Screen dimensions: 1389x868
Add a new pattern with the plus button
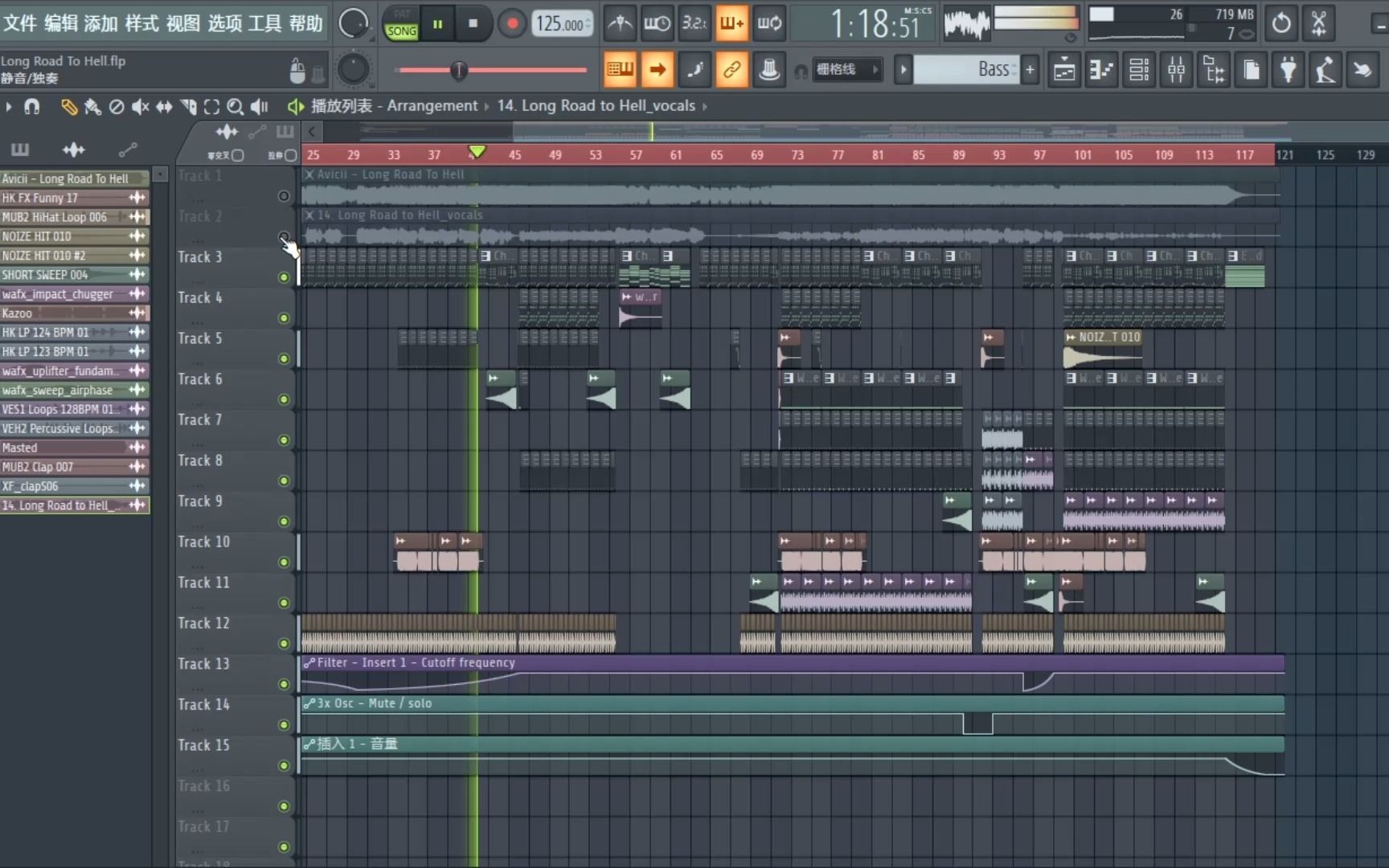(1030, 70)
